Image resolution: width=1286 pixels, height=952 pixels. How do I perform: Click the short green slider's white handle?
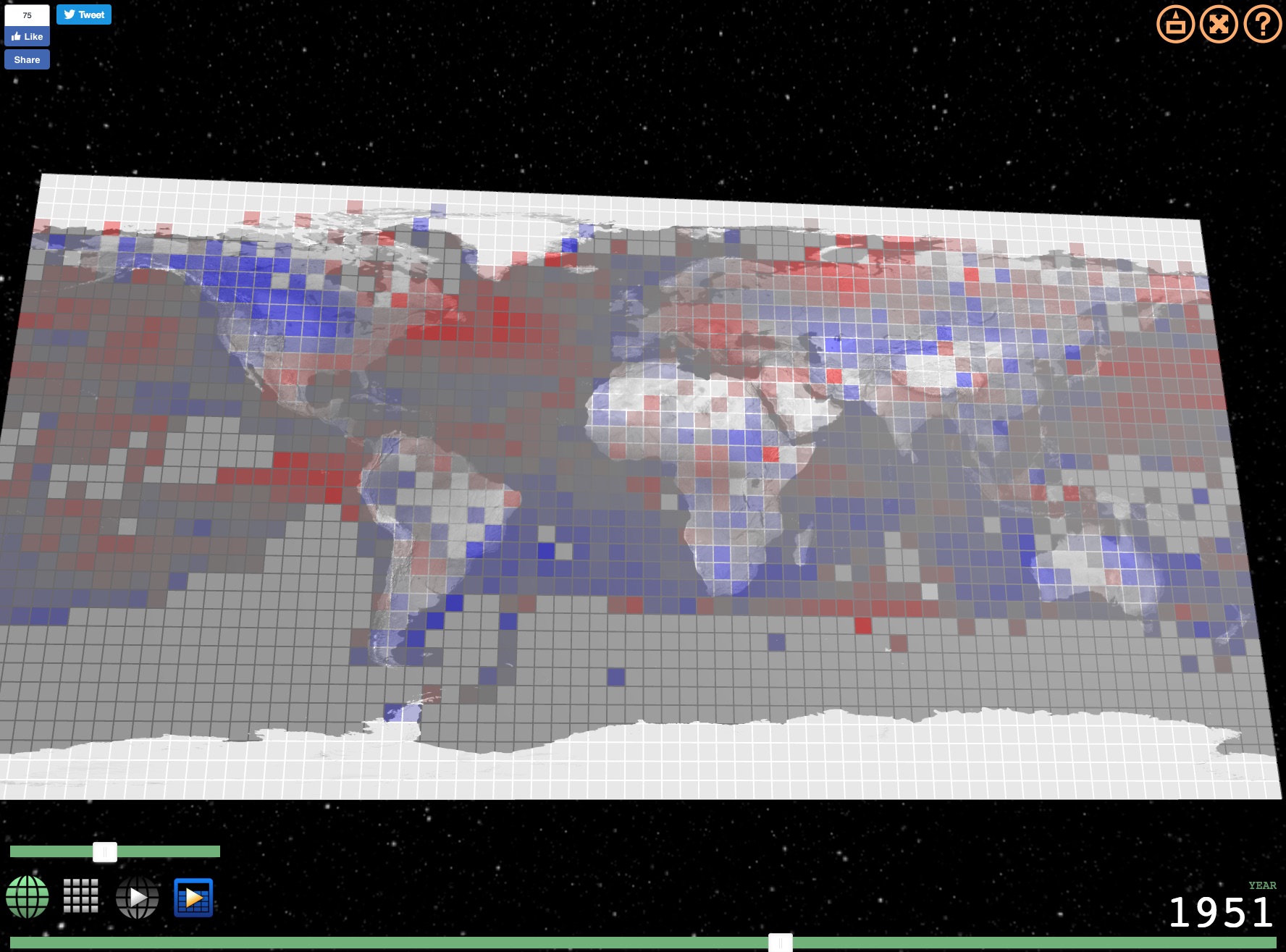[105, 852]
